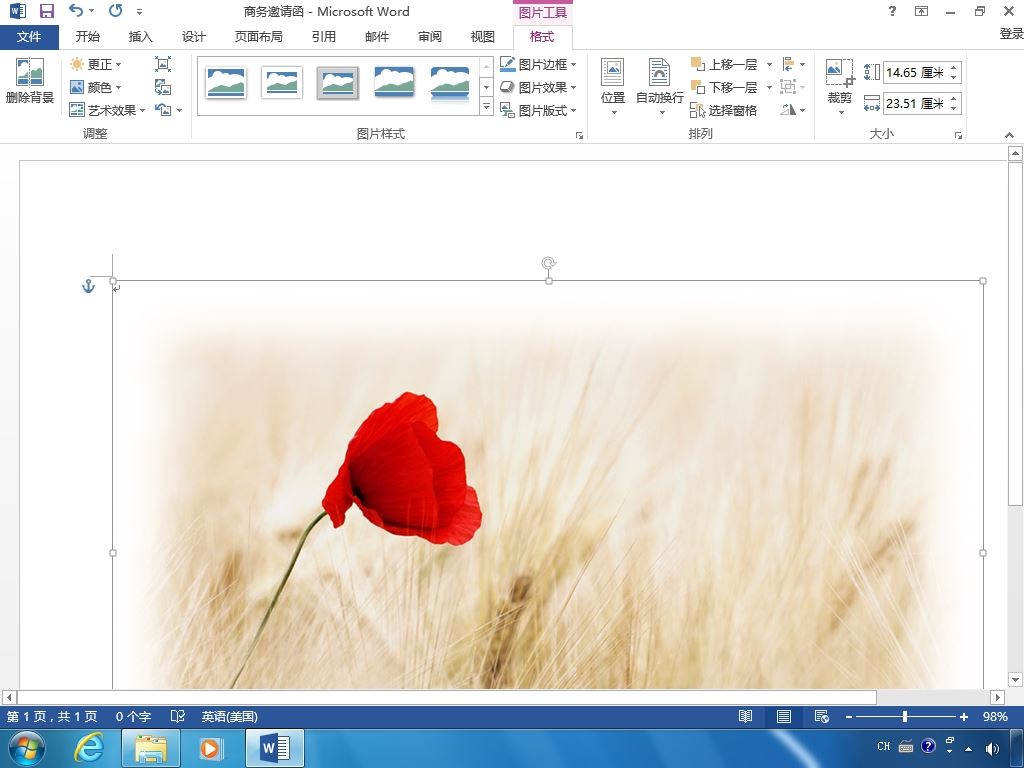Switch to Print Layout view
The image size is (1024, 768).
[x=784, y=716]
